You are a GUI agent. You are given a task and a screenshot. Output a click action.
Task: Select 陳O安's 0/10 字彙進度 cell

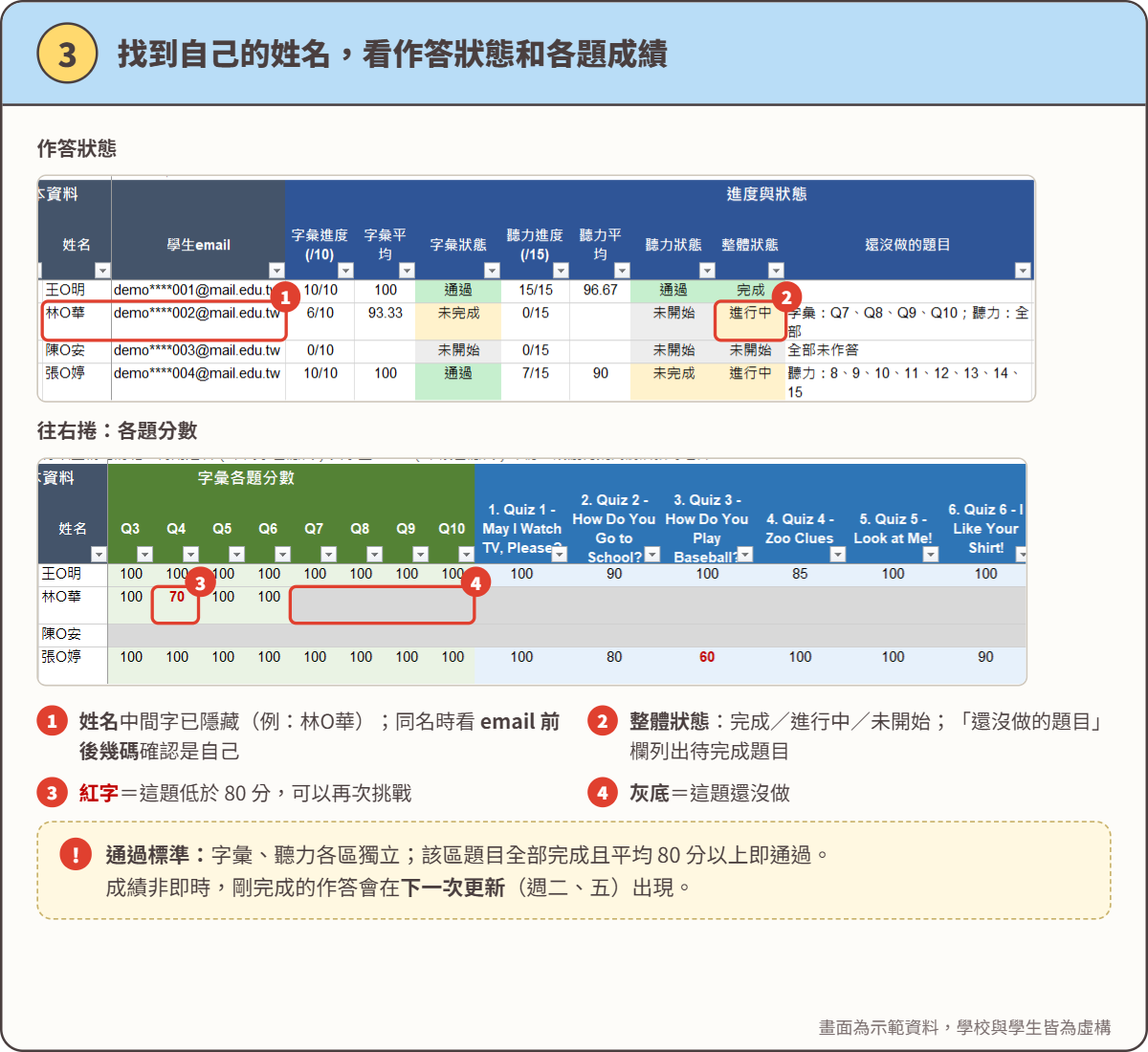click(x=320, y=350)
